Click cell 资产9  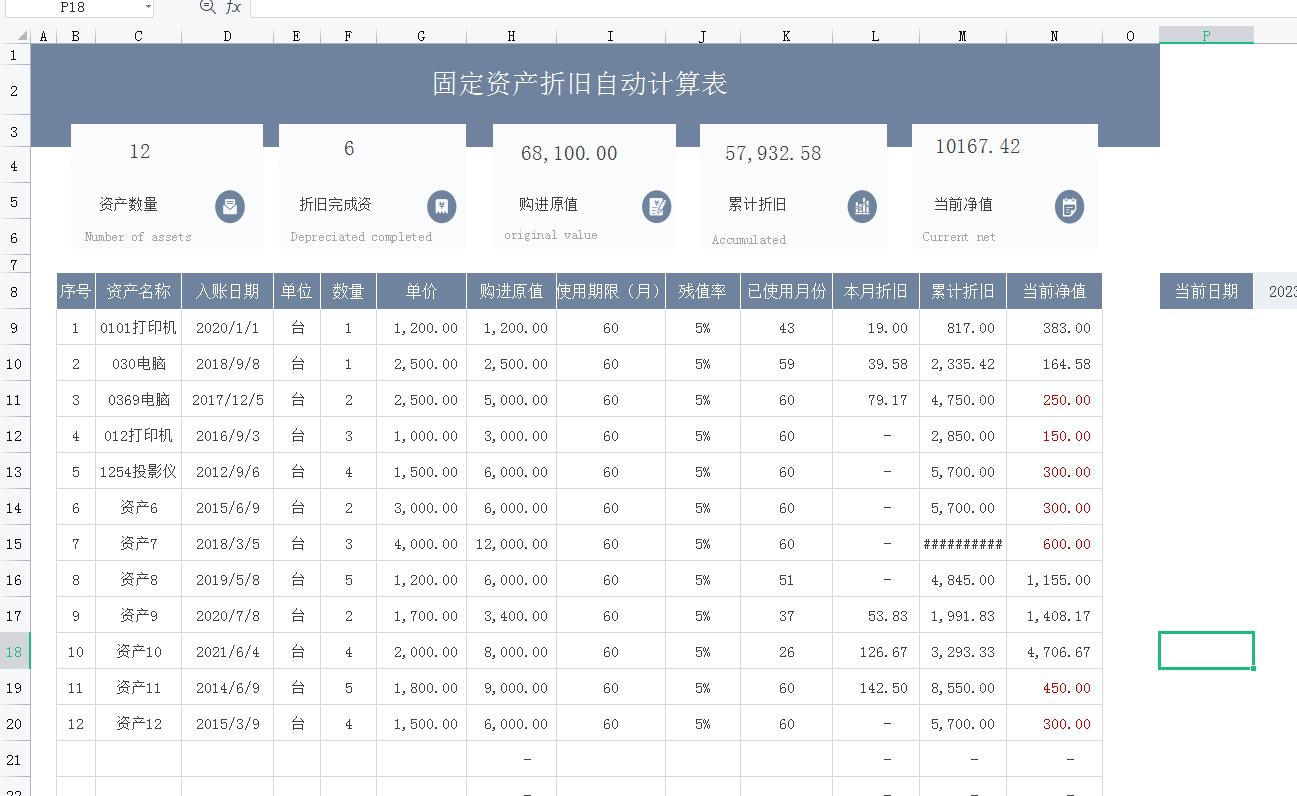click(138, 616)
